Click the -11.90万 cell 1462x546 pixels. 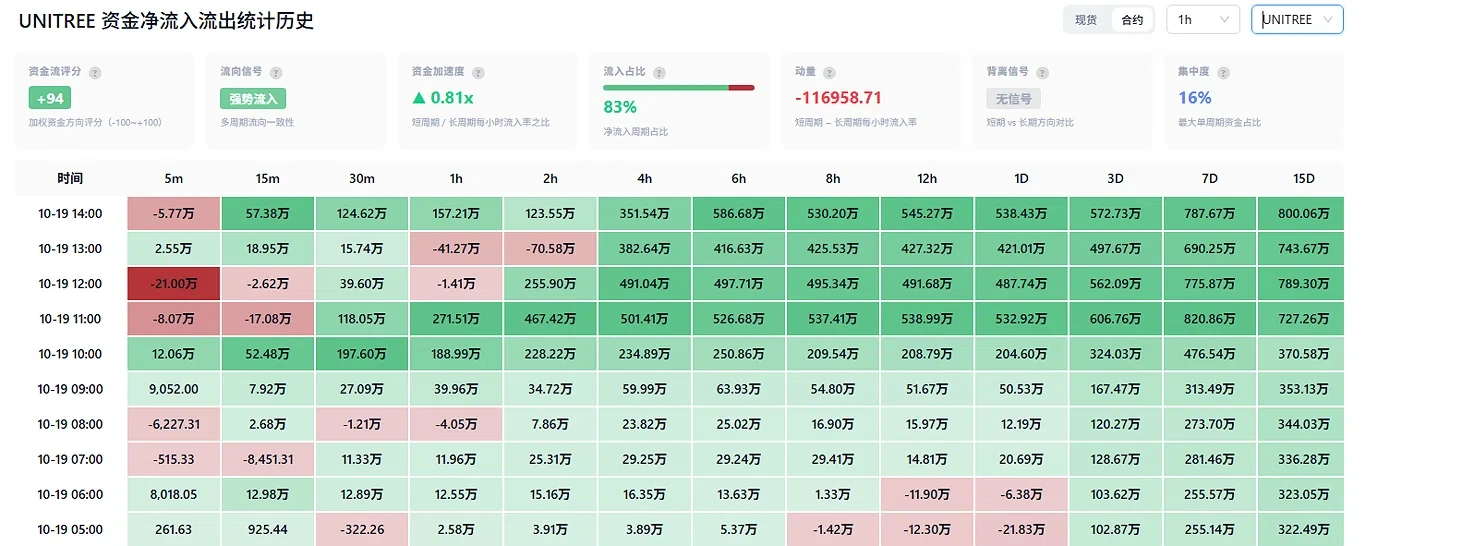click(927, 494)
